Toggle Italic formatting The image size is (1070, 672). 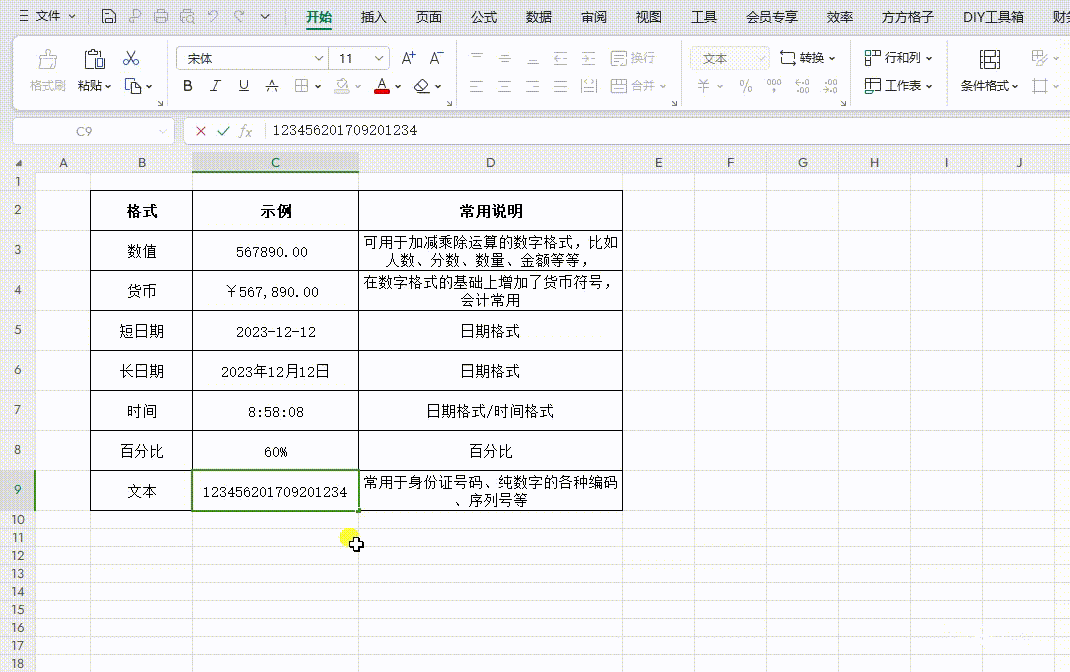tap(216, 86)
